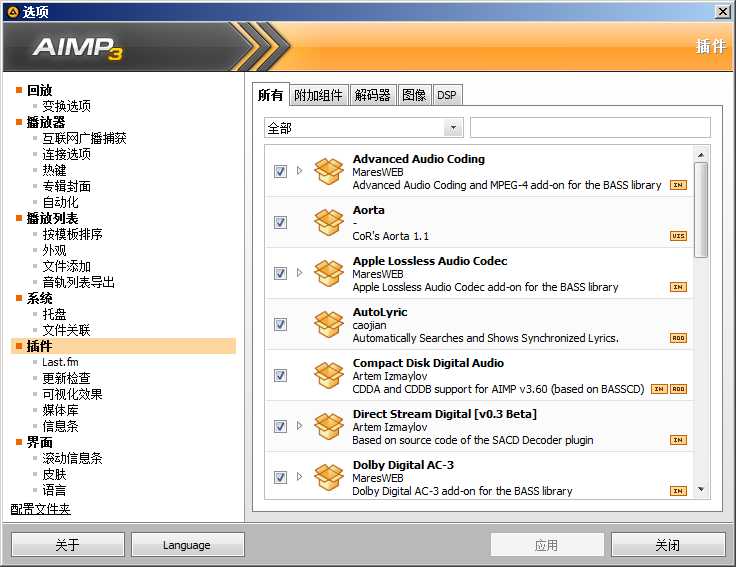
Task: Disable the AutoLyric plugin checkbox
Action: pos(280,324)
